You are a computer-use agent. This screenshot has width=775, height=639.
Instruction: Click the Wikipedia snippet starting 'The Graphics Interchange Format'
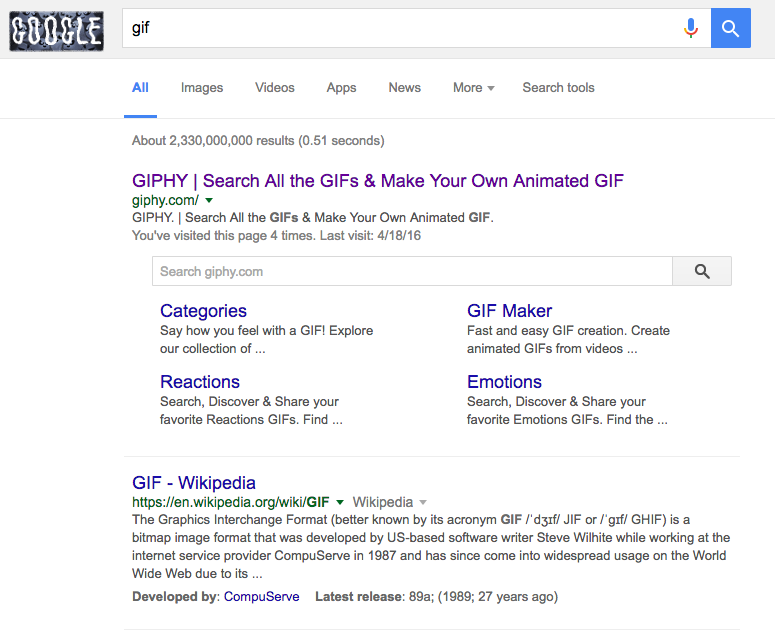[431, 547]
